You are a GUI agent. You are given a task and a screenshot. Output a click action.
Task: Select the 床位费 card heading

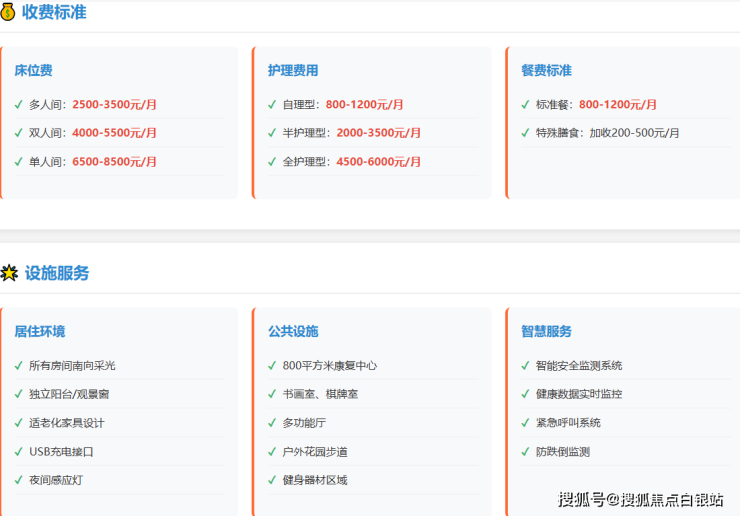pos(34,71)
